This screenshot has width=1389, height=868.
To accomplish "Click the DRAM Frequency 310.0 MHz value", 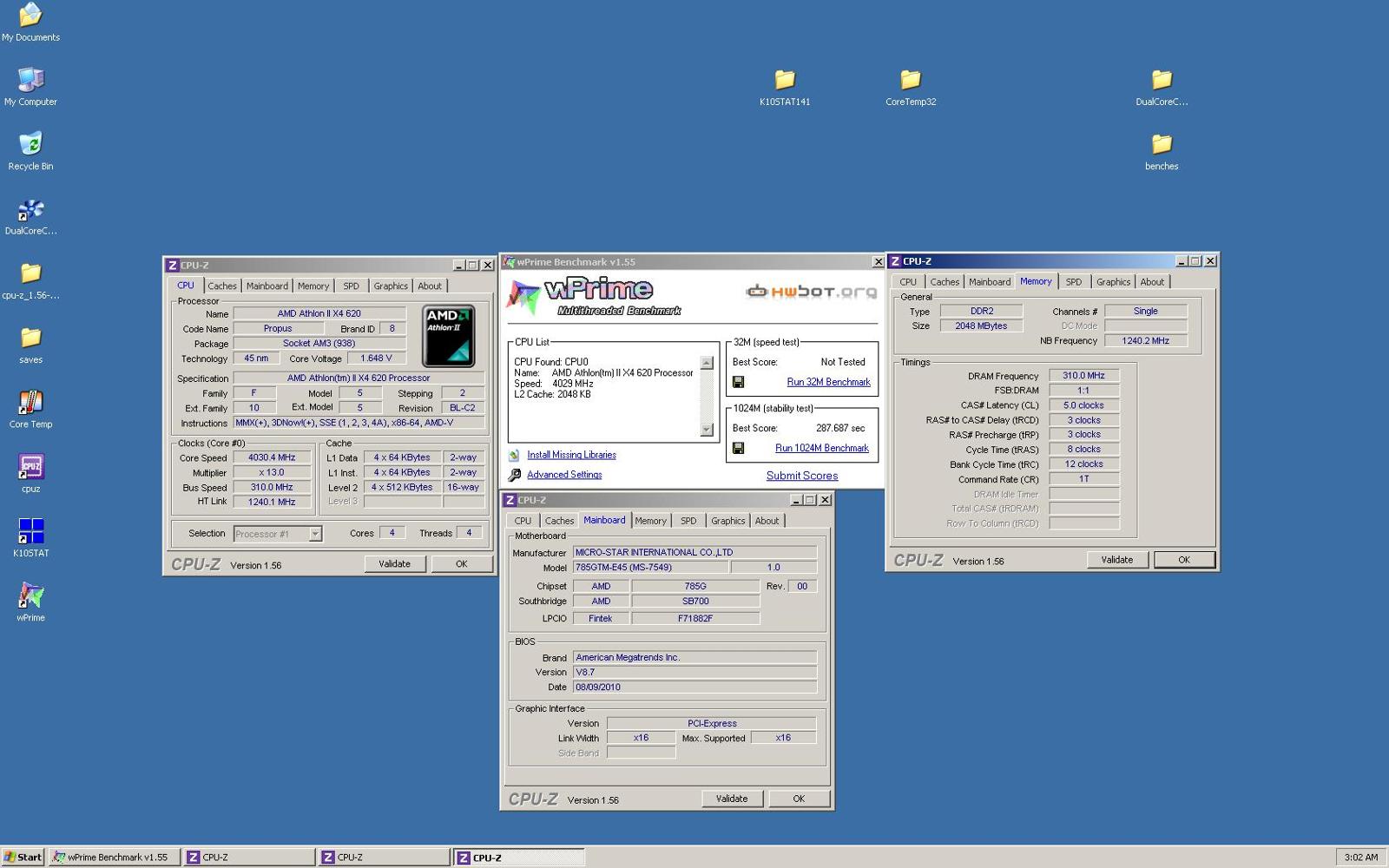I will [1083, 376].
